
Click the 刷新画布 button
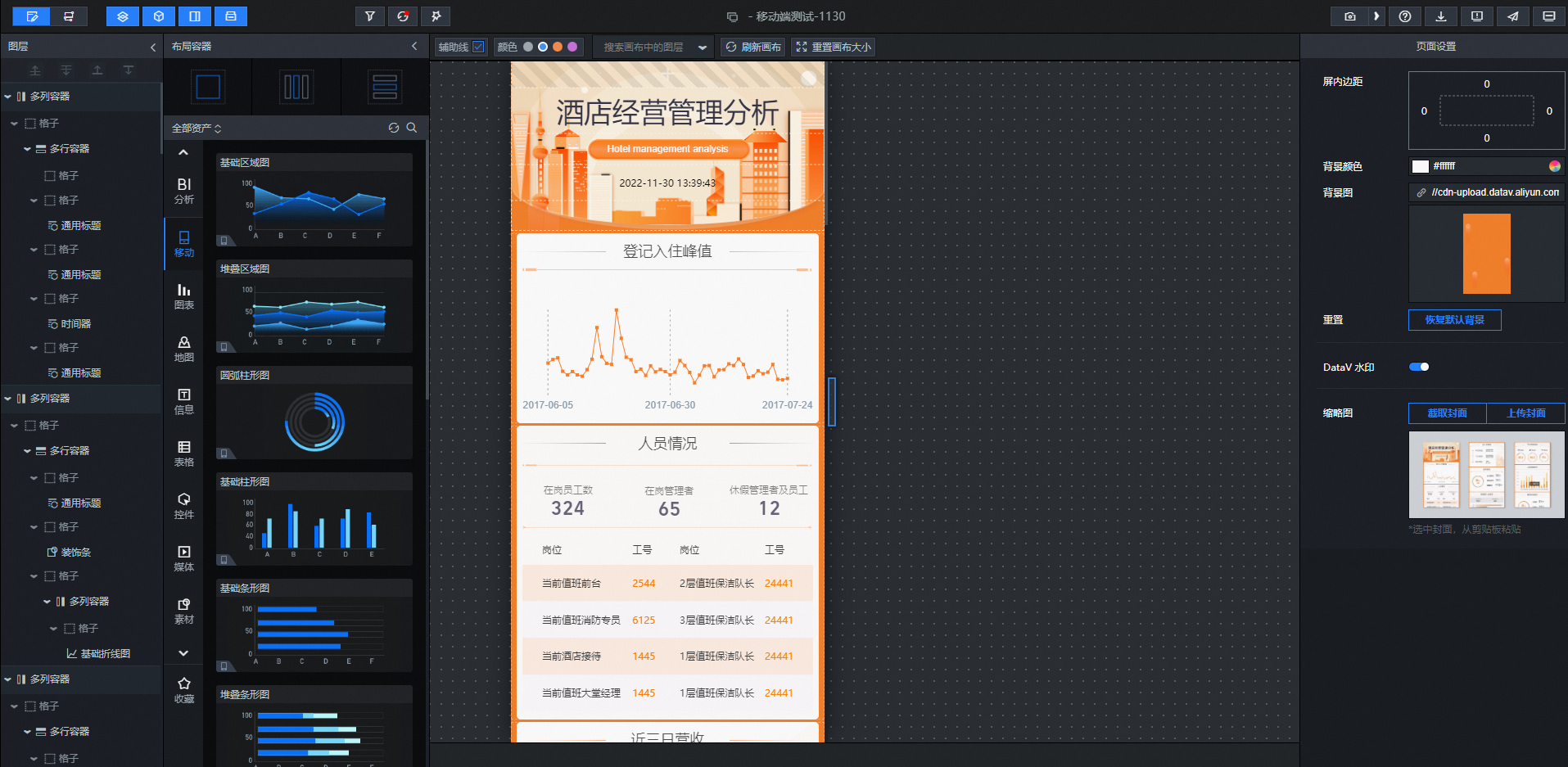tap(753, 47)
